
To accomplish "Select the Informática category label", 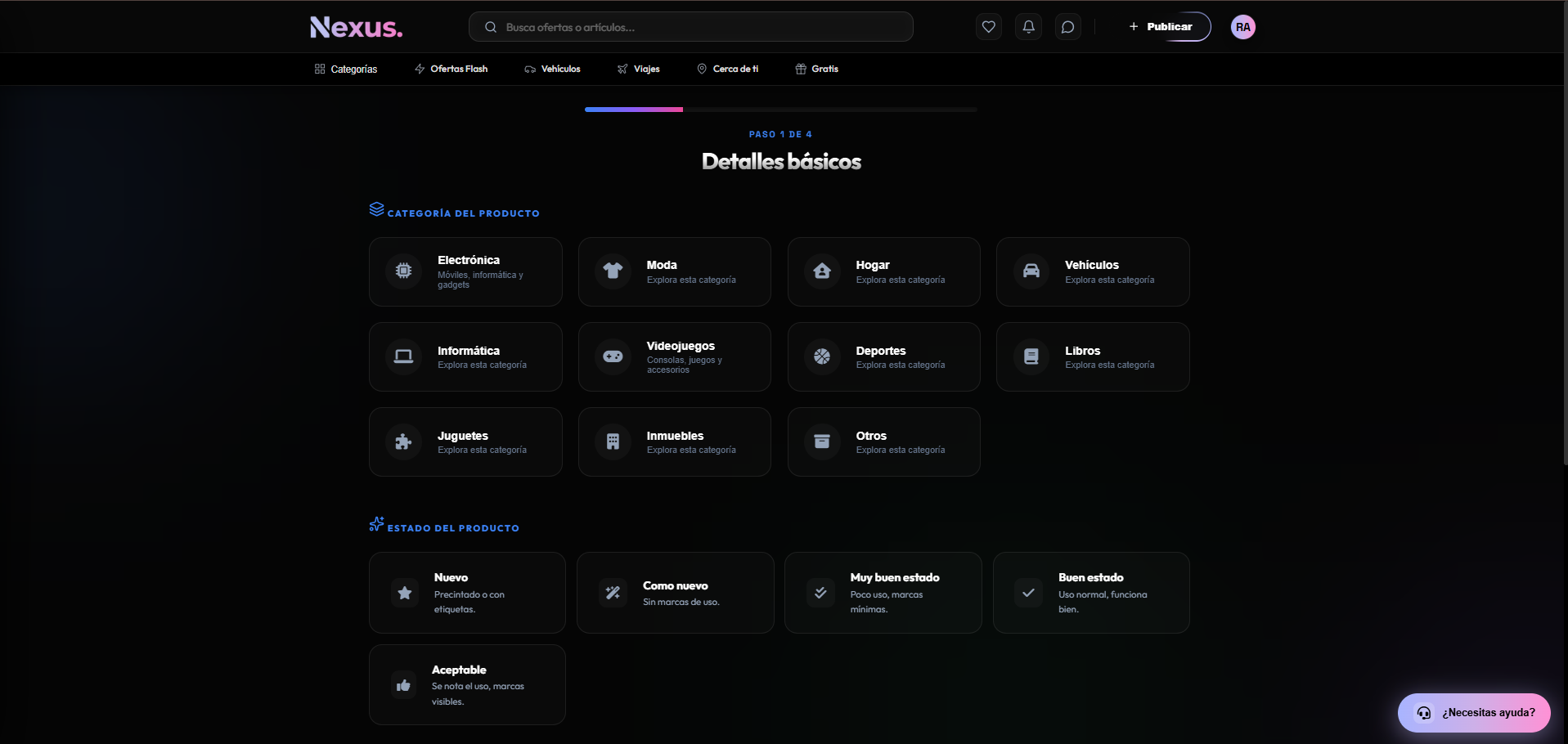I will [x=469, y=351].
